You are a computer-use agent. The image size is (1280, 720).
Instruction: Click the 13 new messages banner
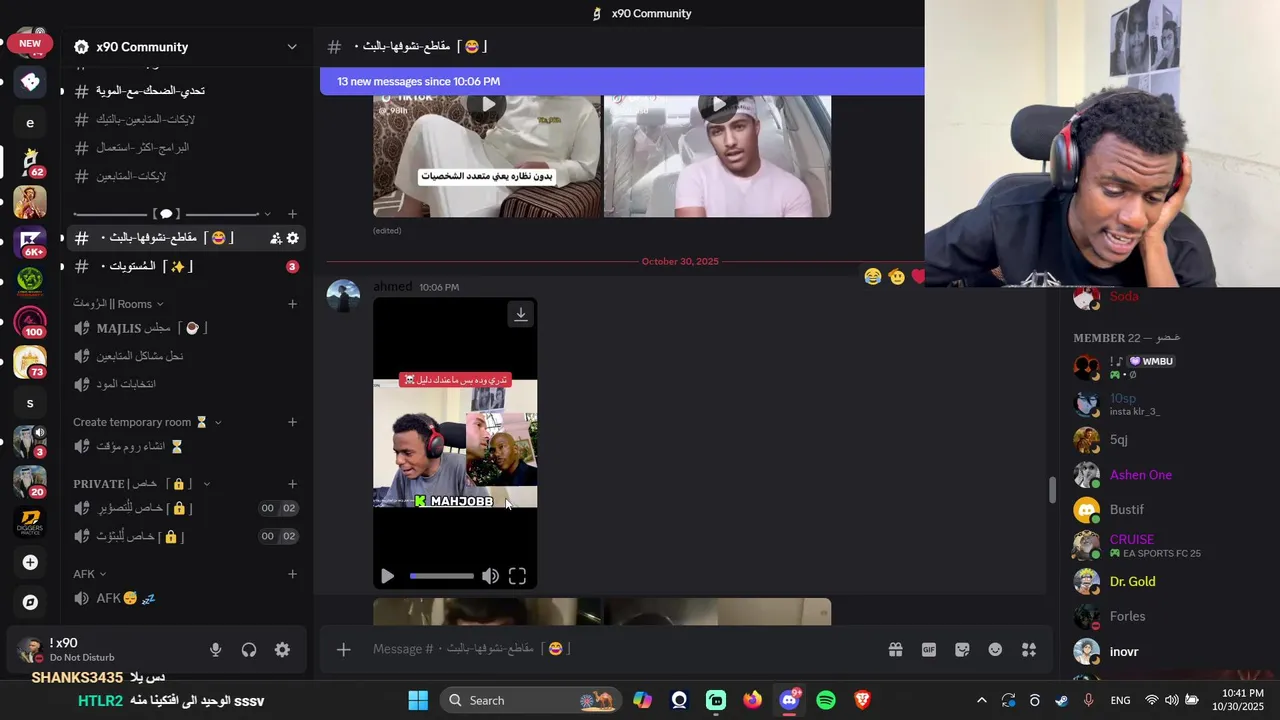pyautogui.click(x=622, y=81)
